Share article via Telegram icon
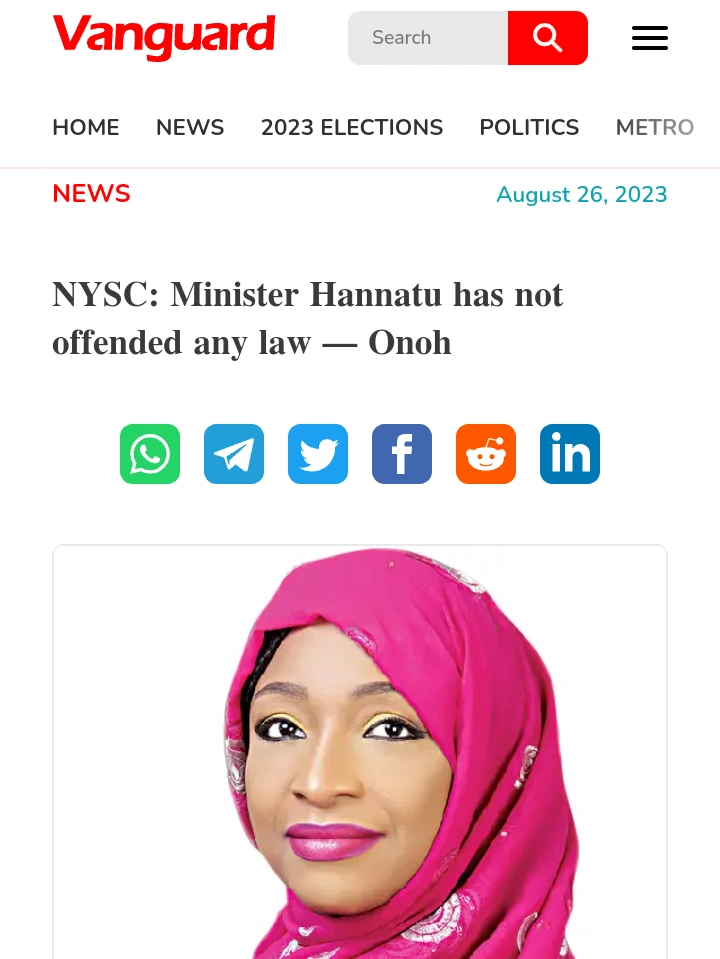The width and height of the screenshot is (720, 959). [x=234, y=454]
